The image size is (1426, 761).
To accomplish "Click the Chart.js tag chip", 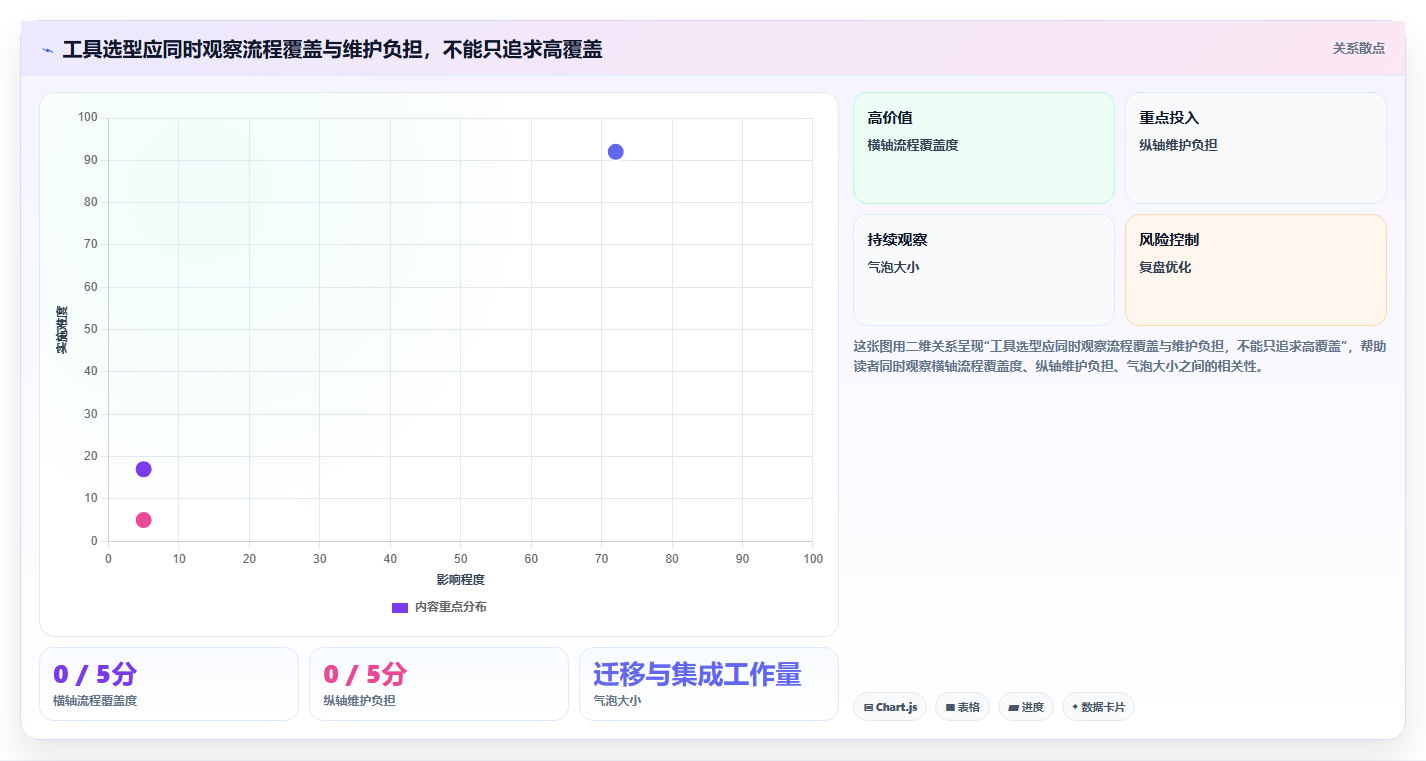I will point(890,707).
